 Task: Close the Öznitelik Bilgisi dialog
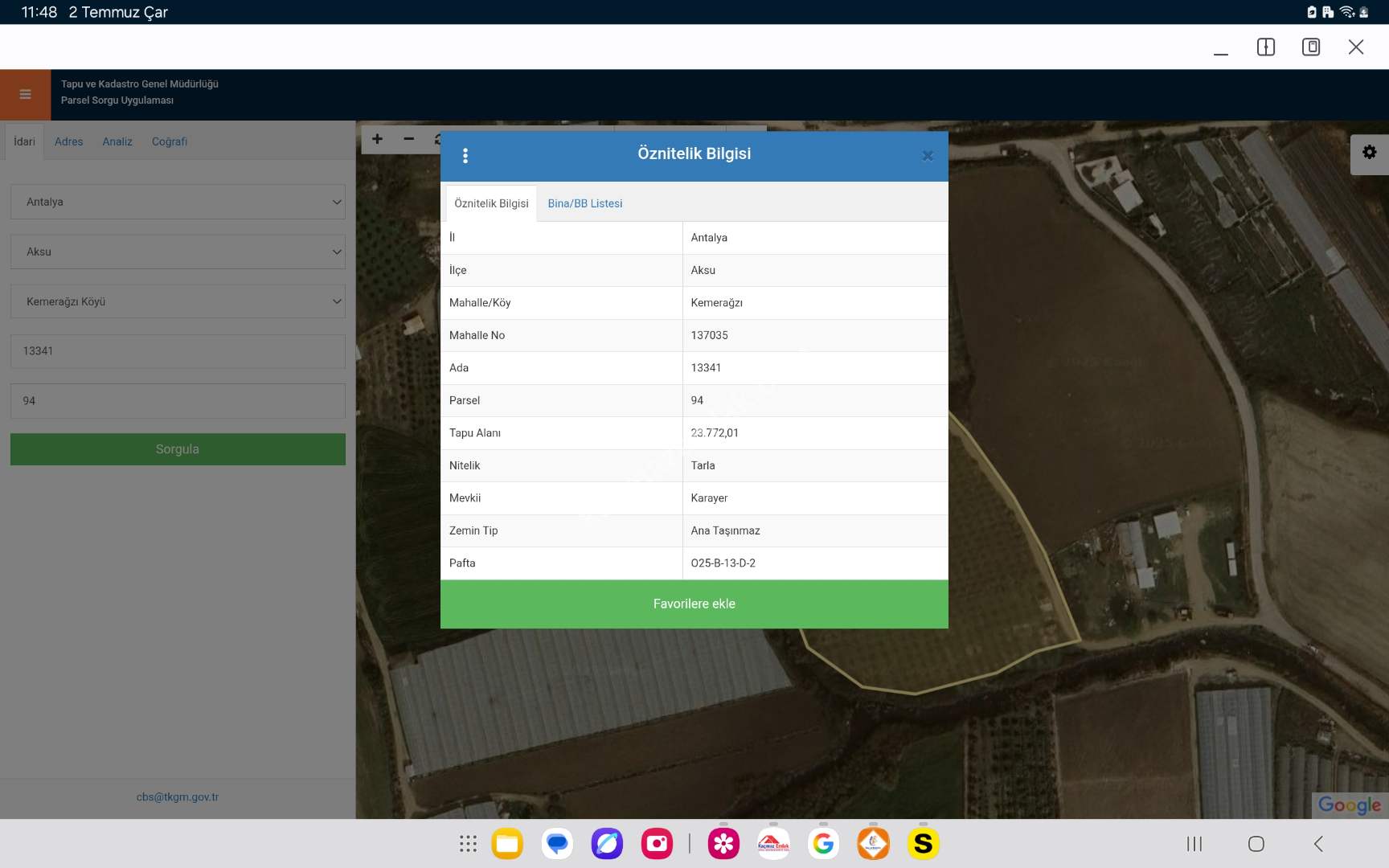click(927, 156)
